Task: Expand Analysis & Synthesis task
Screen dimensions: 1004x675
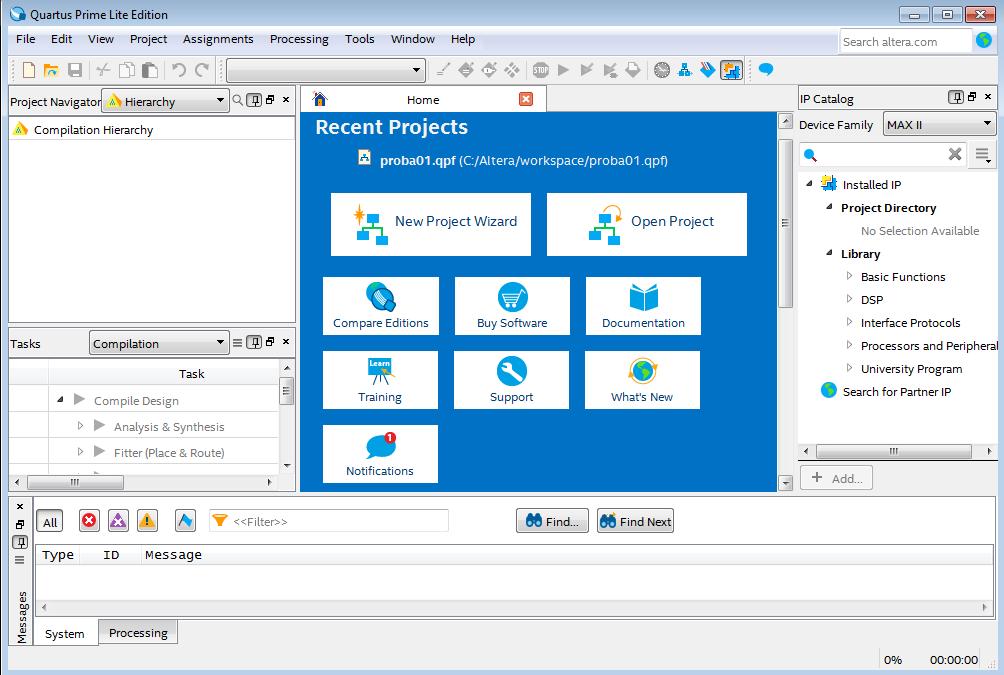Action: point(80,426)
